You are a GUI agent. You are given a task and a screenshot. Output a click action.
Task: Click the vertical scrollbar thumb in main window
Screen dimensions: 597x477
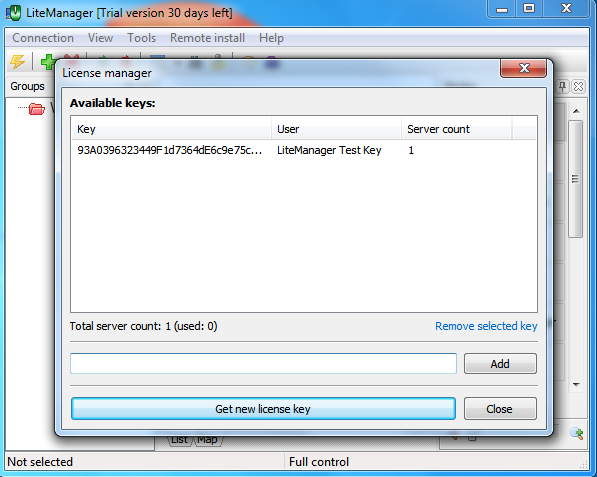[x=576, y=179]
